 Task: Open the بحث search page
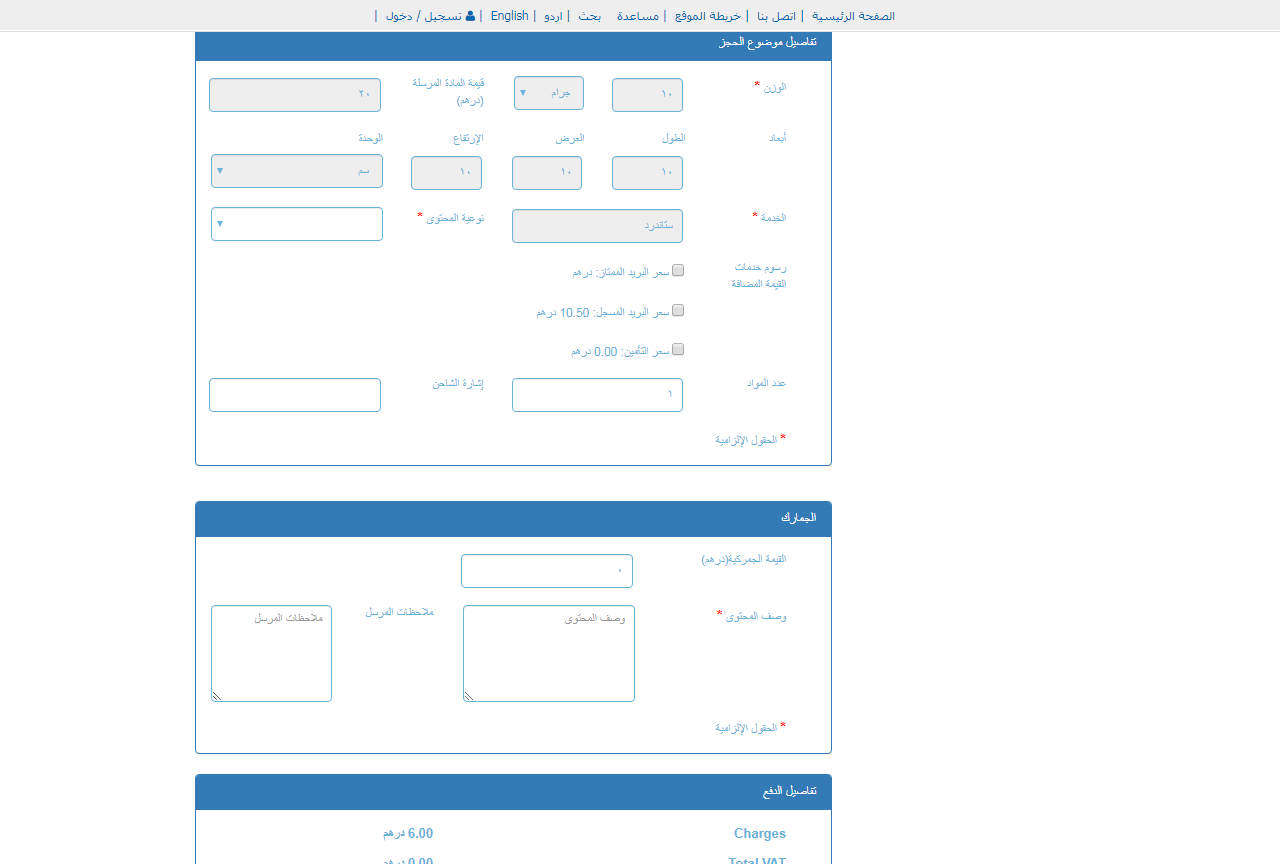589,15
